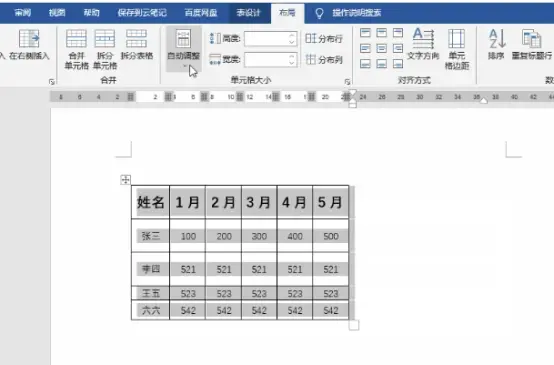Click the cell containing 500

331,236
